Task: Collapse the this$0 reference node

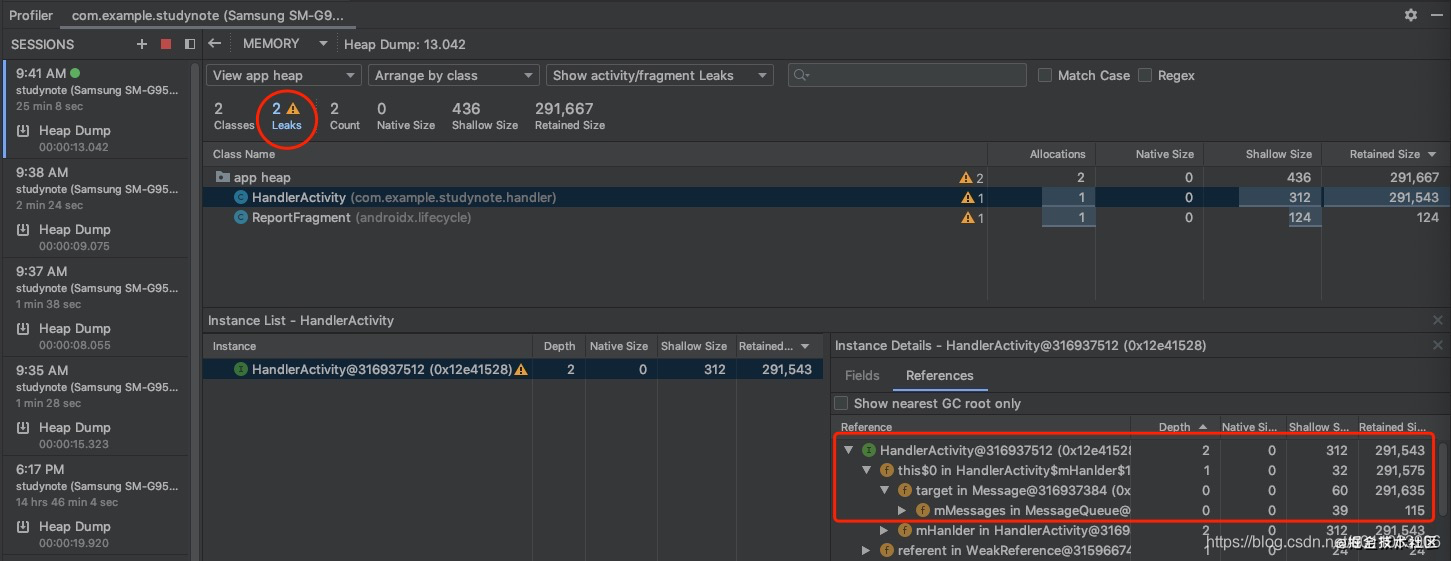Action: (867, 470)
